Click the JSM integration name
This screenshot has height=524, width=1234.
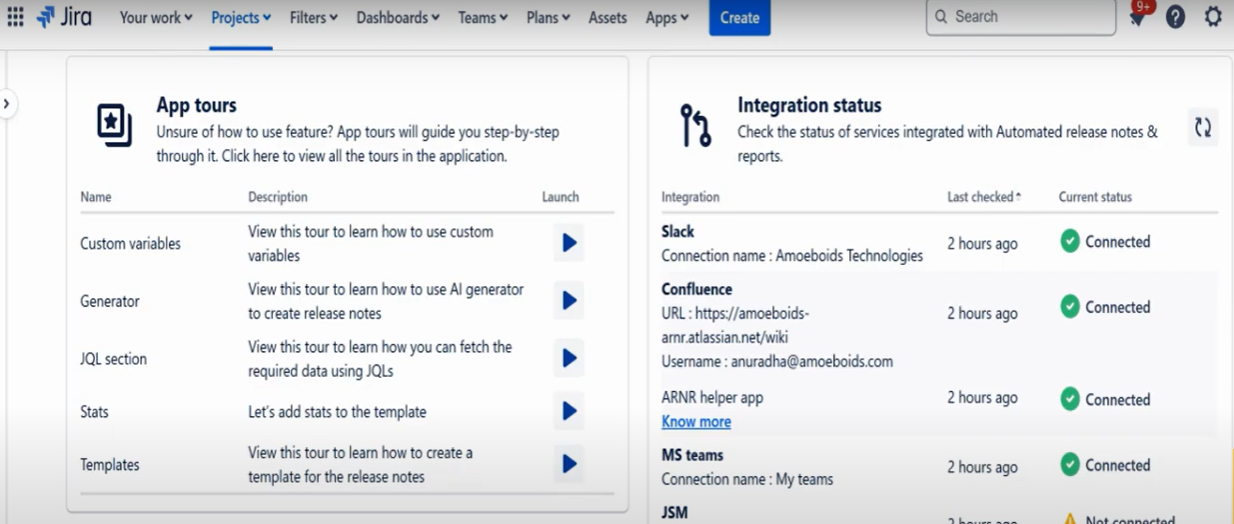(673, 513)
